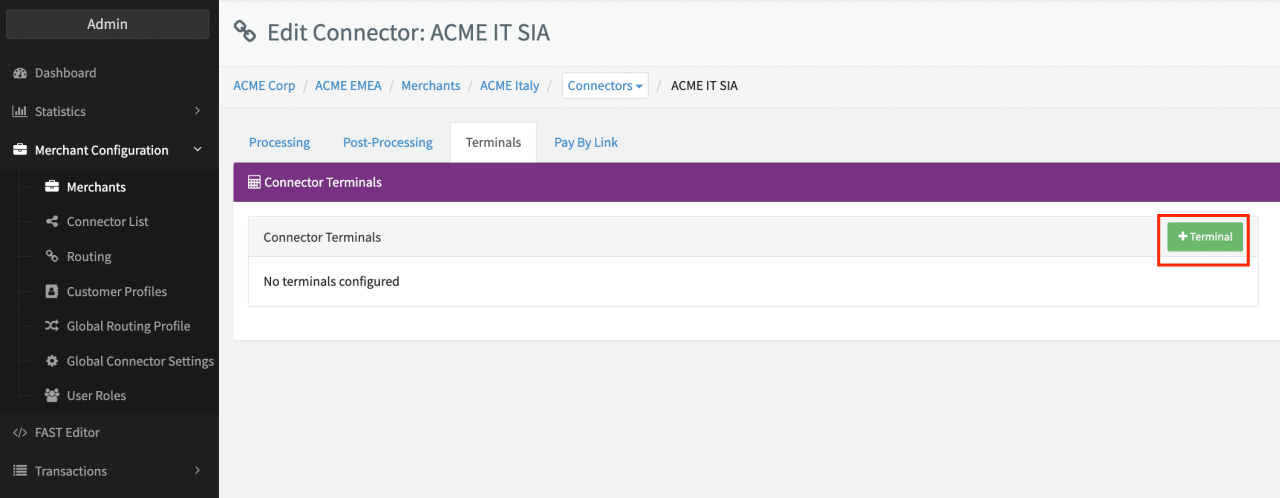Click the Merchants briefcase icon in sidebar
The height and width of the screenshot is (498, 1280).
tap(52, 187)
